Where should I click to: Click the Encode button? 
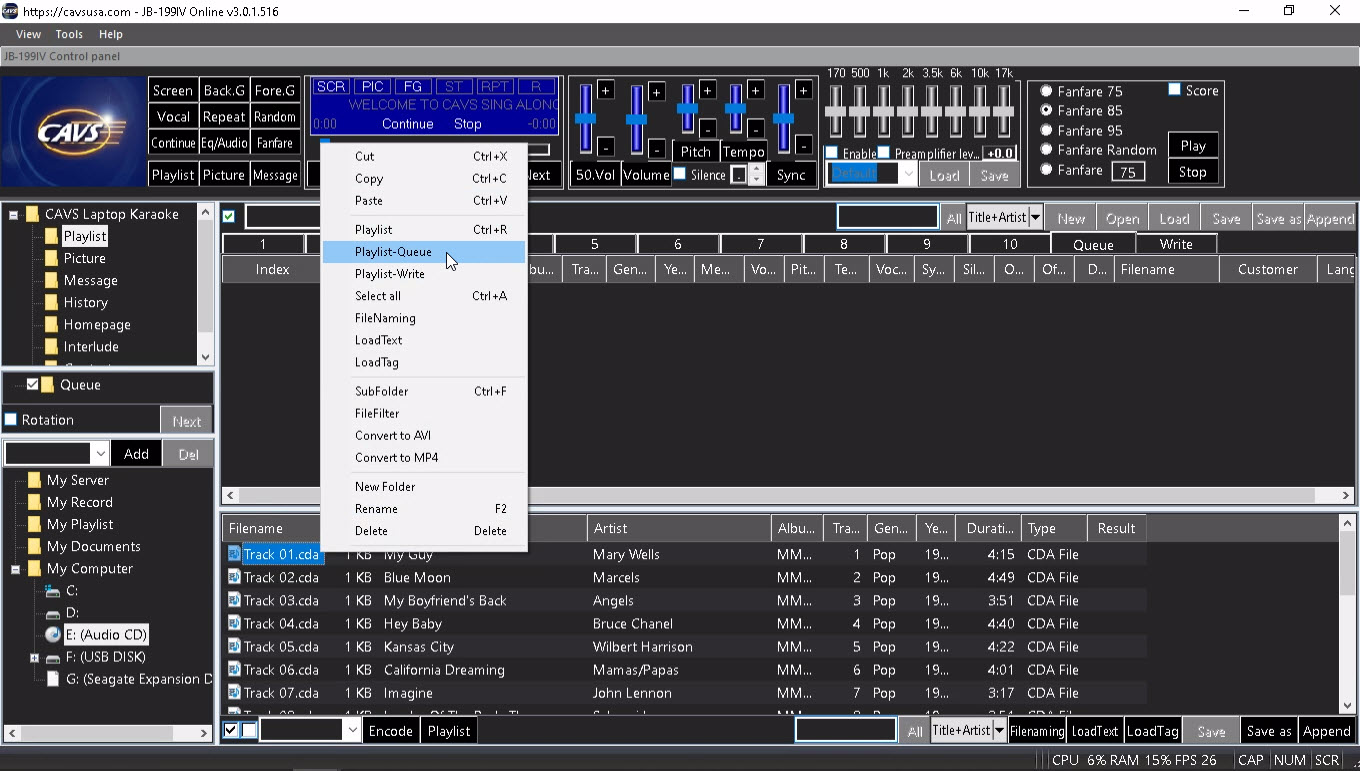(x=391, y=731)
